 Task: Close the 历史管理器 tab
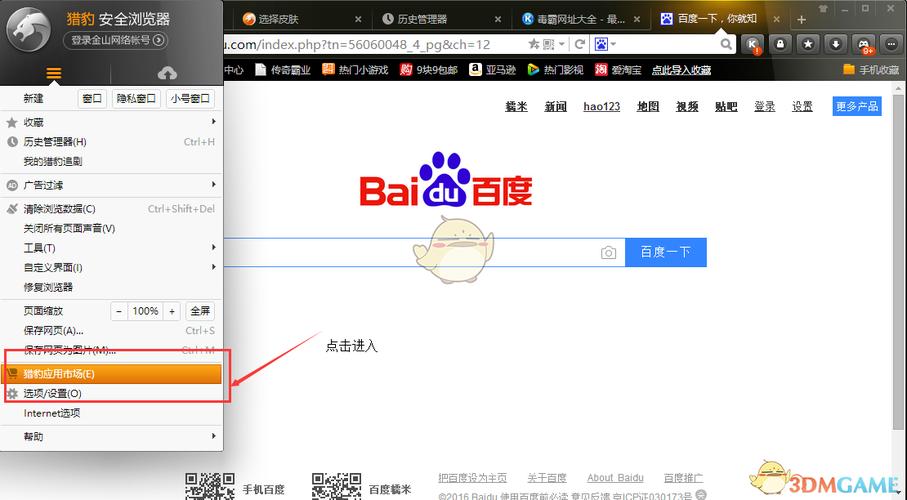pyautogui.click(x=497, y=19)
